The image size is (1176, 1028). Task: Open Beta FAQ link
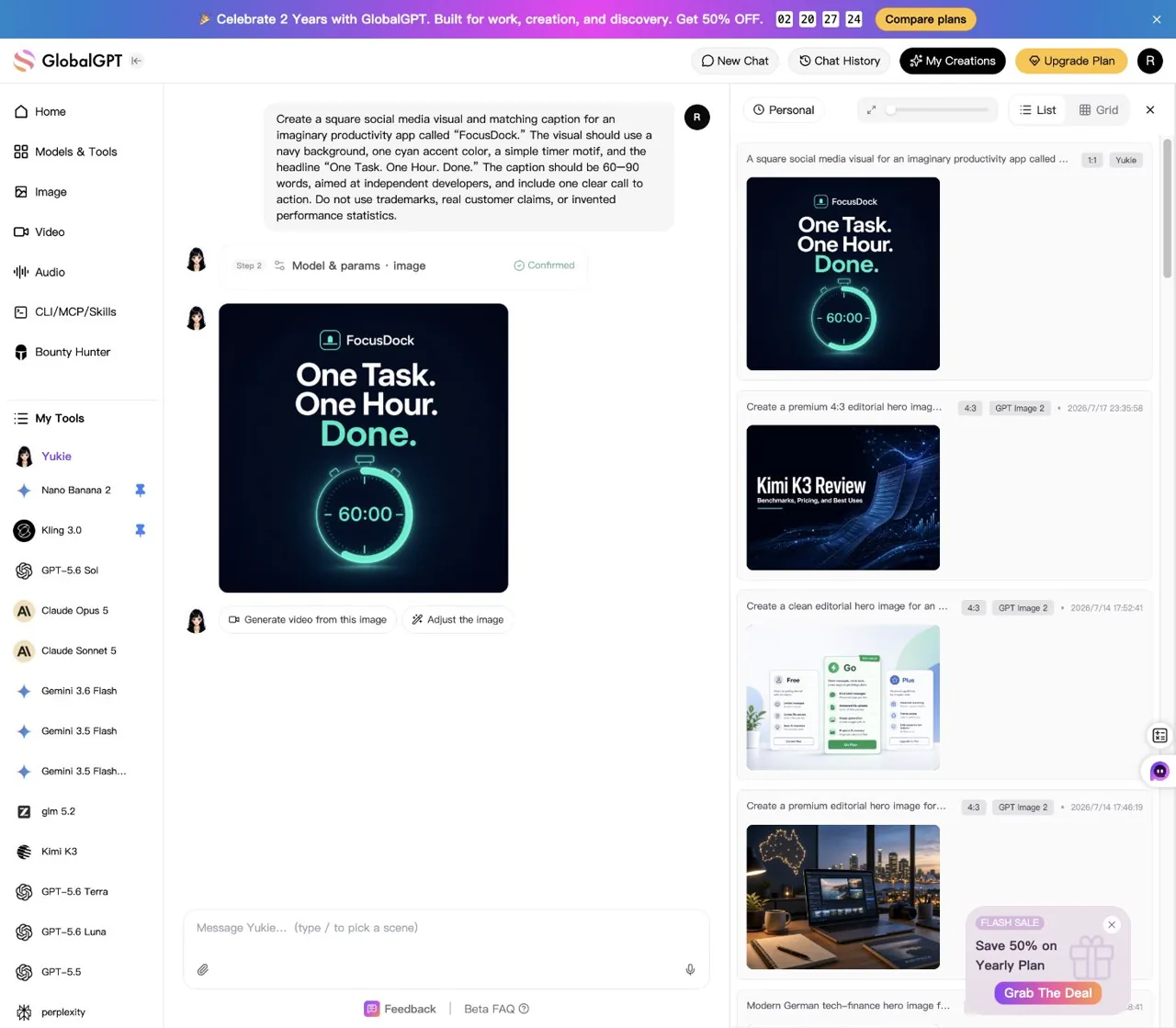tap(496, 1009)
